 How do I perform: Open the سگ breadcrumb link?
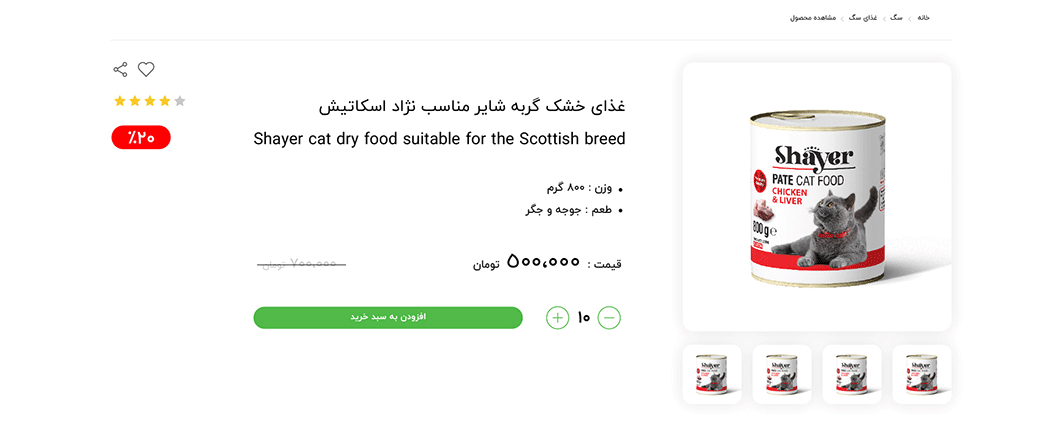[x=896, y=18]
